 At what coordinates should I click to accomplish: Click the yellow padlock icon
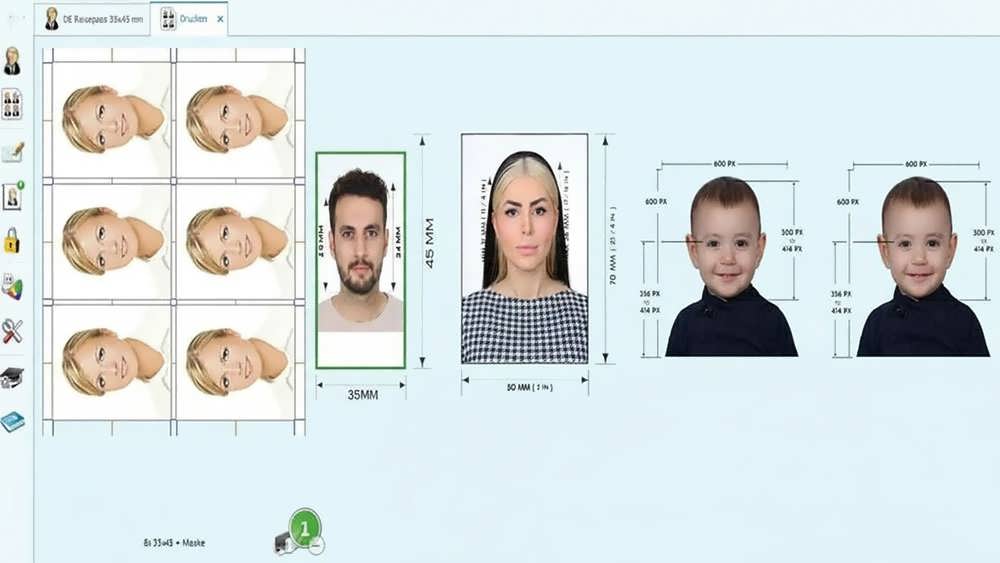click(x=12, y=241)
